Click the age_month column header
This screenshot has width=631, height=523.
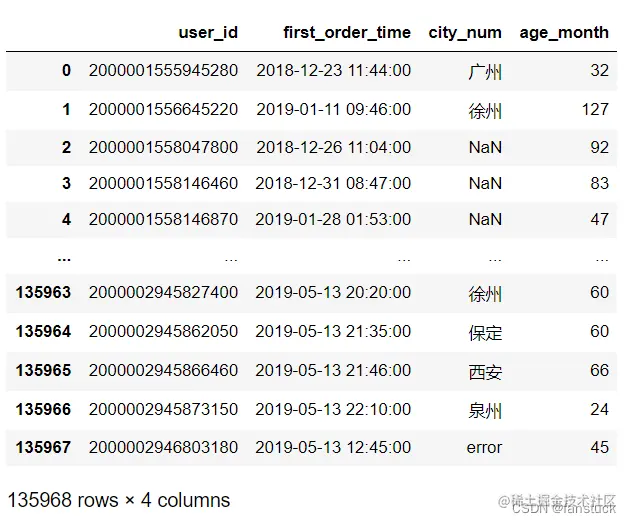(x=563, y=32)
